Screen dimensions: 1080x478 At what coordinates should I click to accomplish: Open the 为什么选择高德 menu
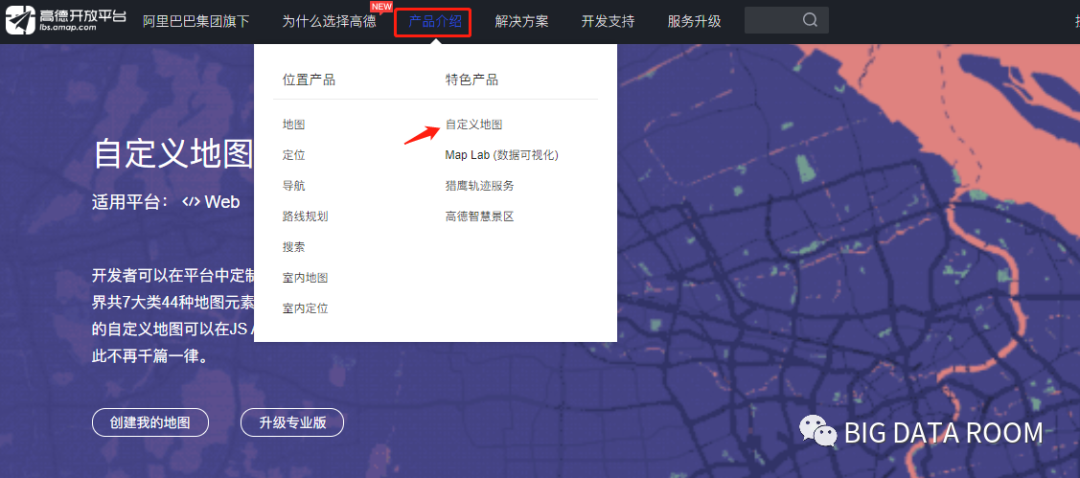[329, 21]
